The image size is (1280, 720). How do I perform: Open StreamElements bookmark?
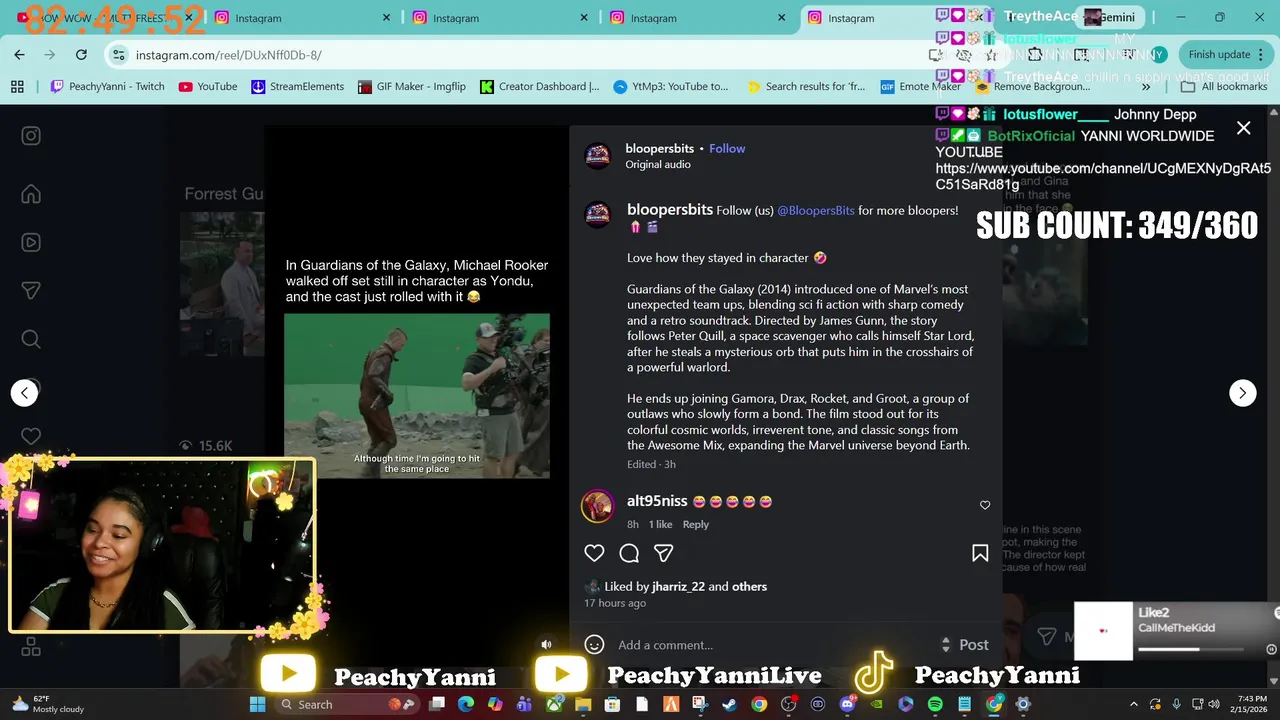(297, 87)
